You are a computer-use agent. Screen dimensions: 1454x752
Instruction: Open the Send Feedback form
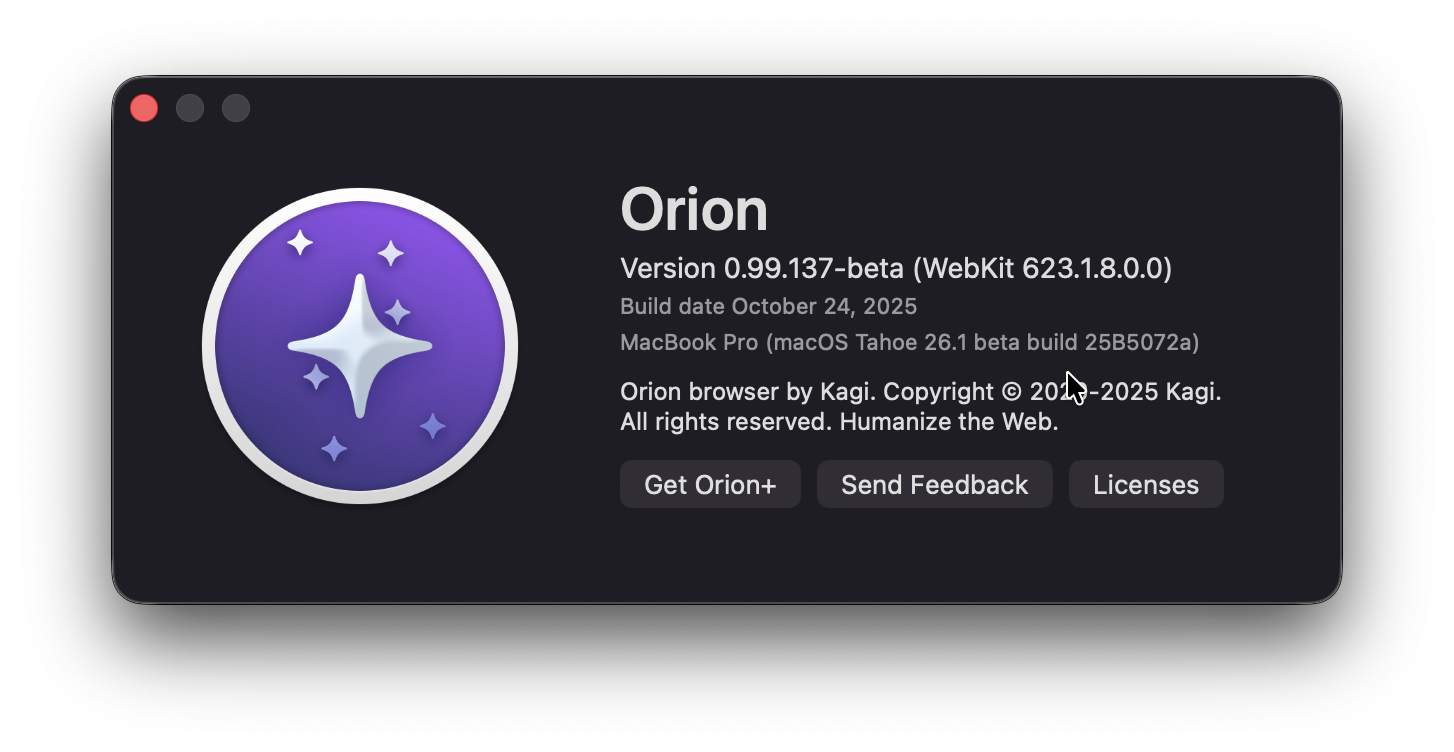coord(934,485)
